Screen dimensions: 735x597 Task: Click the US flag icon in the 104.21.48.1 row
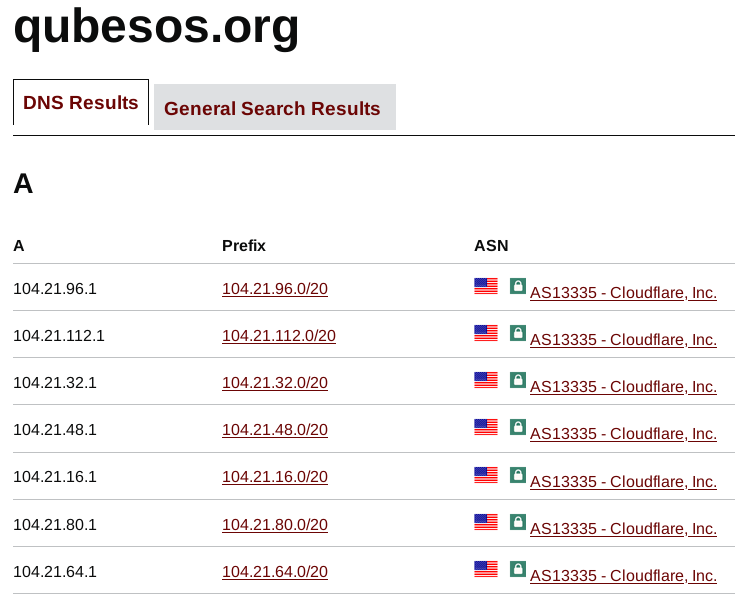[x=486, y=426]
